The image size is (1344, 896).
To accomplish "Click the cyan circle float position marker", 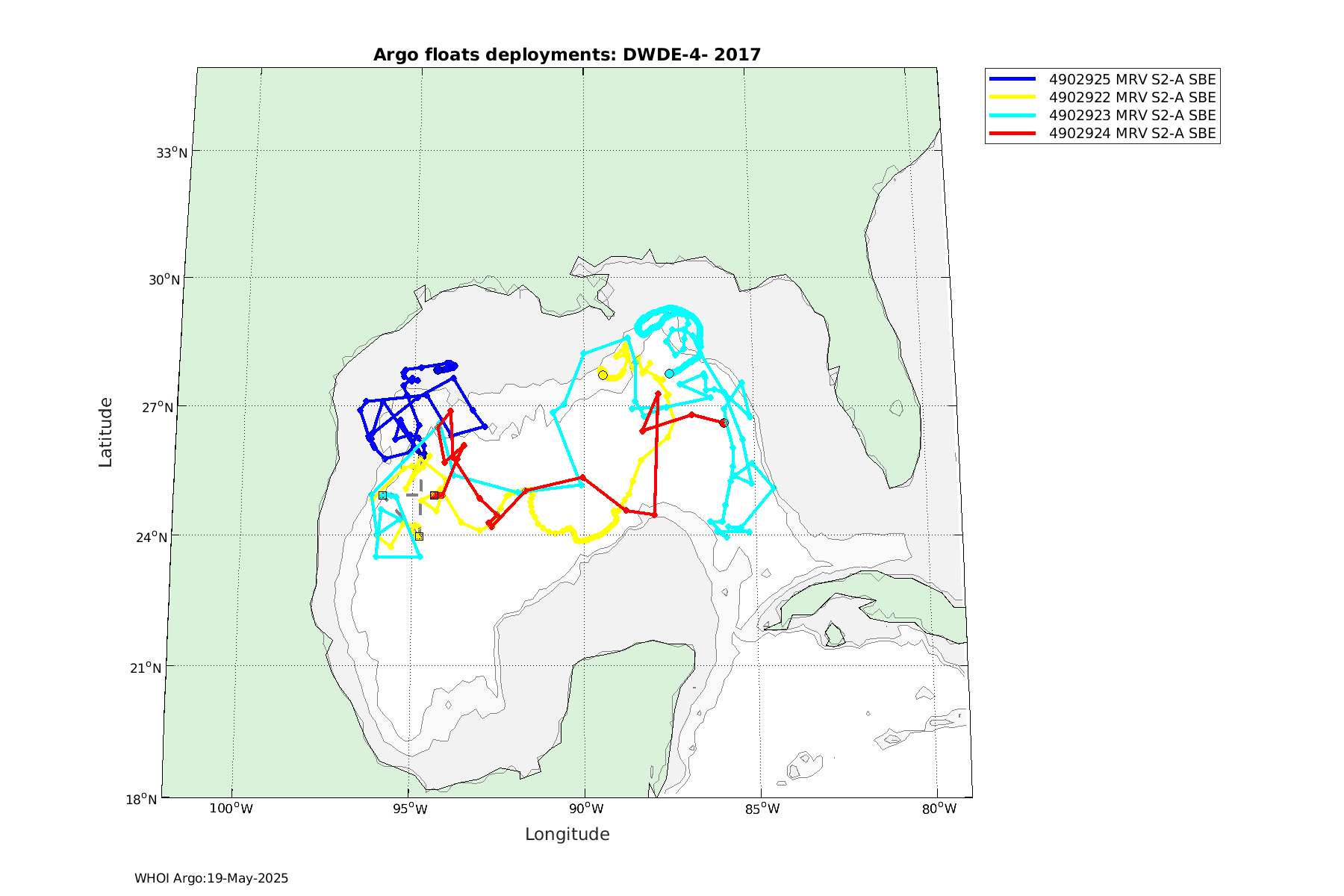I will tap(669, 373).
